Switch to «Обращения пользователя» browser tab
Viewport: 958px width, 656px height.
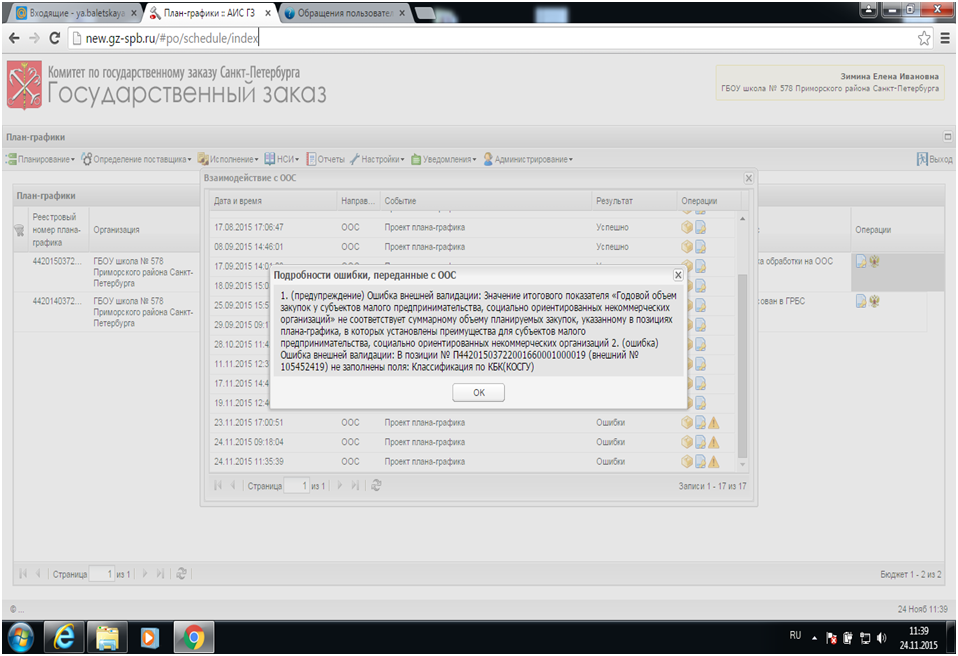coord(345,13)
